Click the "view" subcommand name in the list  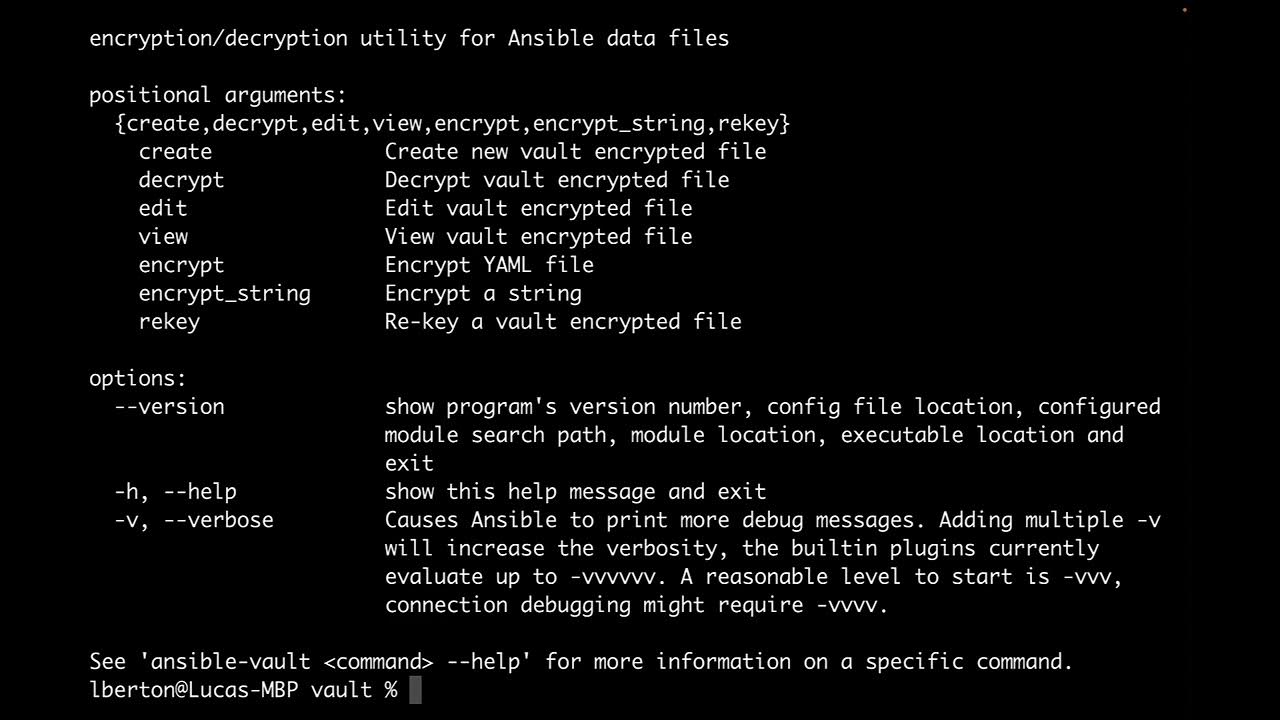[163, 237]
